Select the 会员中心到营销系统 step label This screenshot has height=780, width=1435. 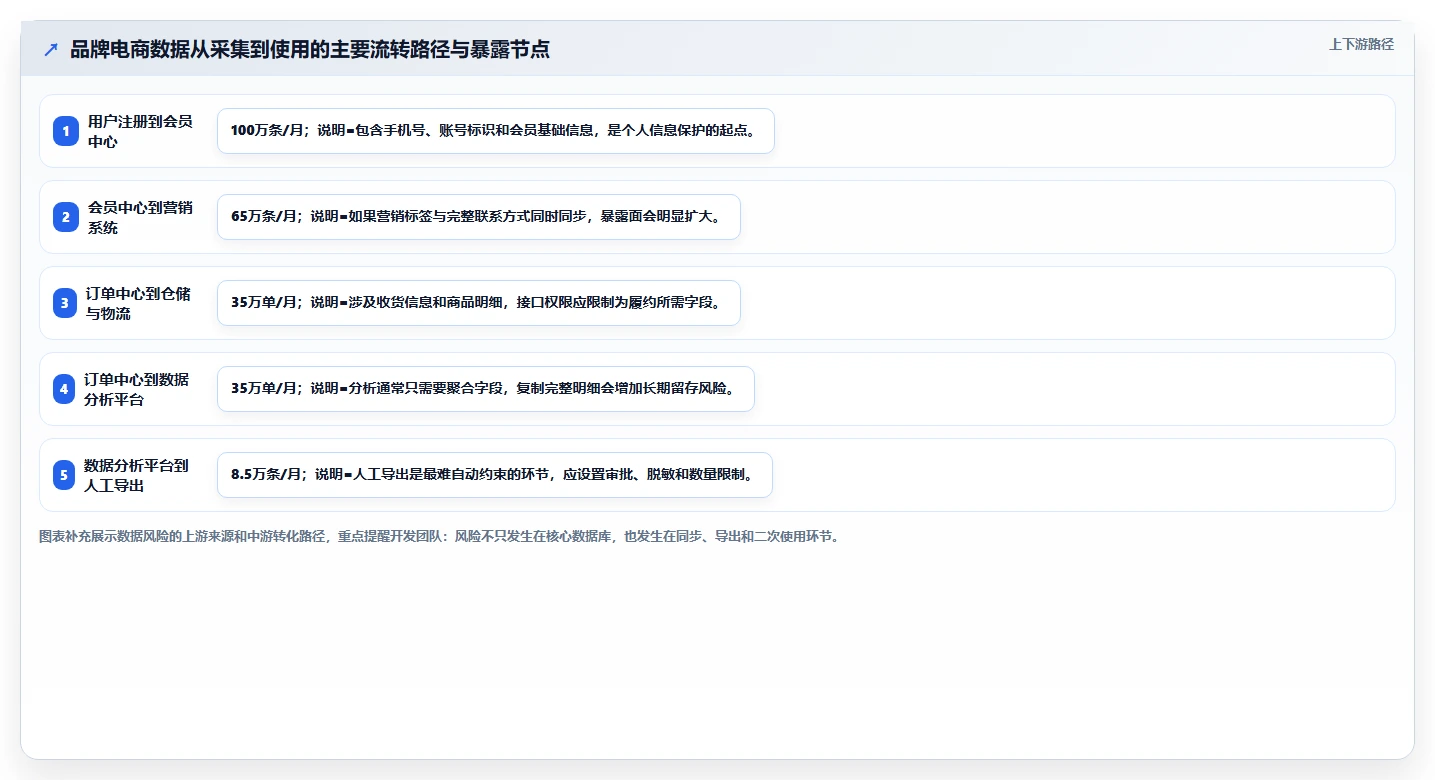(x=140, y=217)
